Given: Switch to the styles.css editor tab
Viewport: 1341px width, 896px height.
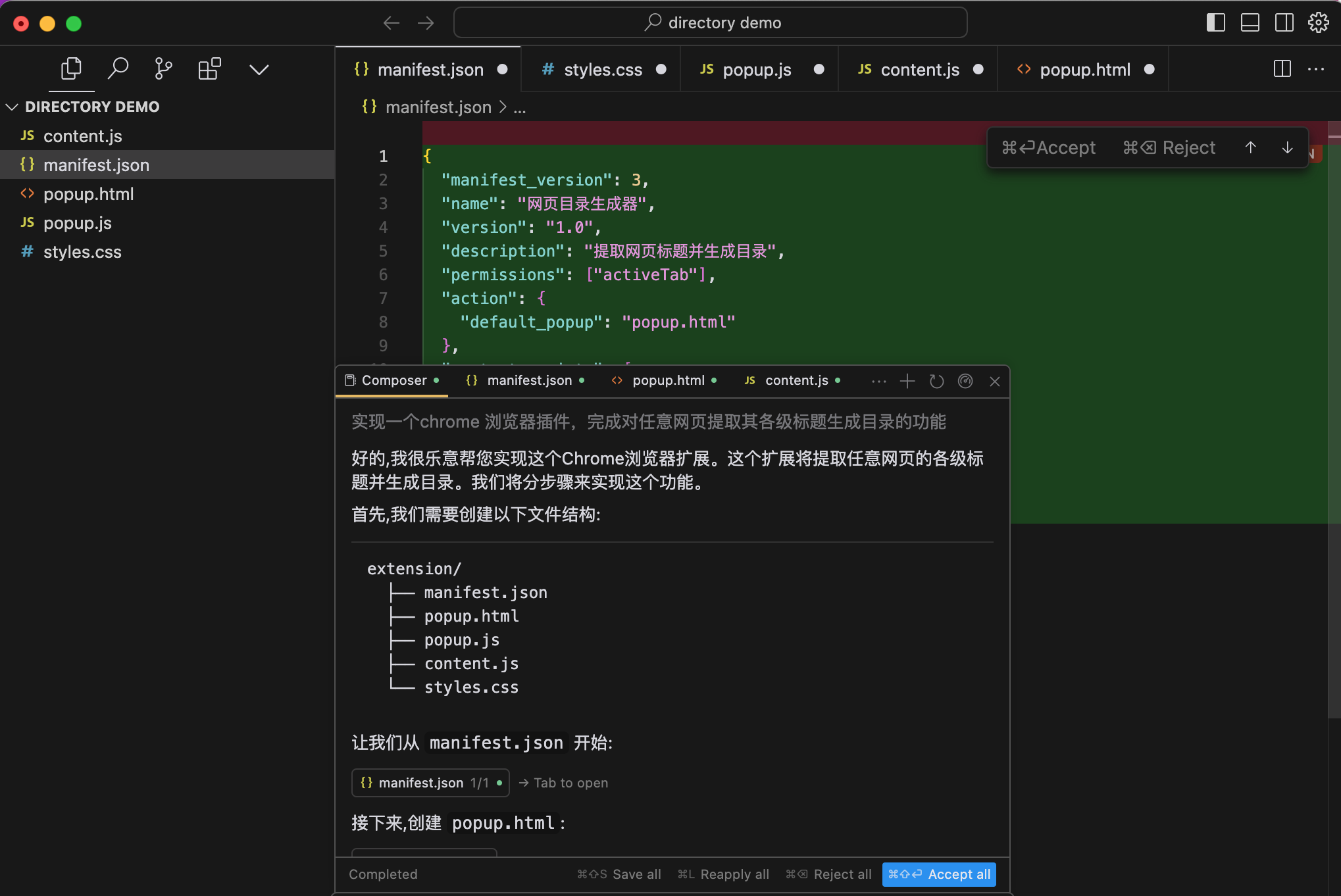Looking at the screenshot, I should [602, 70].
